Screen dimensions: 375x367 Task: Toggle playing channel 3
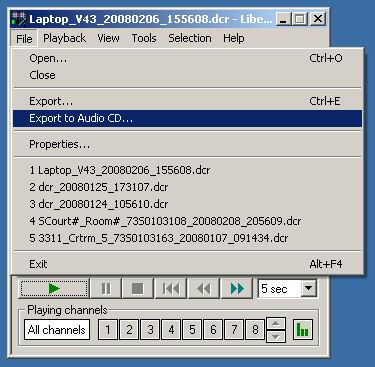pyautogui.click(x=150, y=330)
